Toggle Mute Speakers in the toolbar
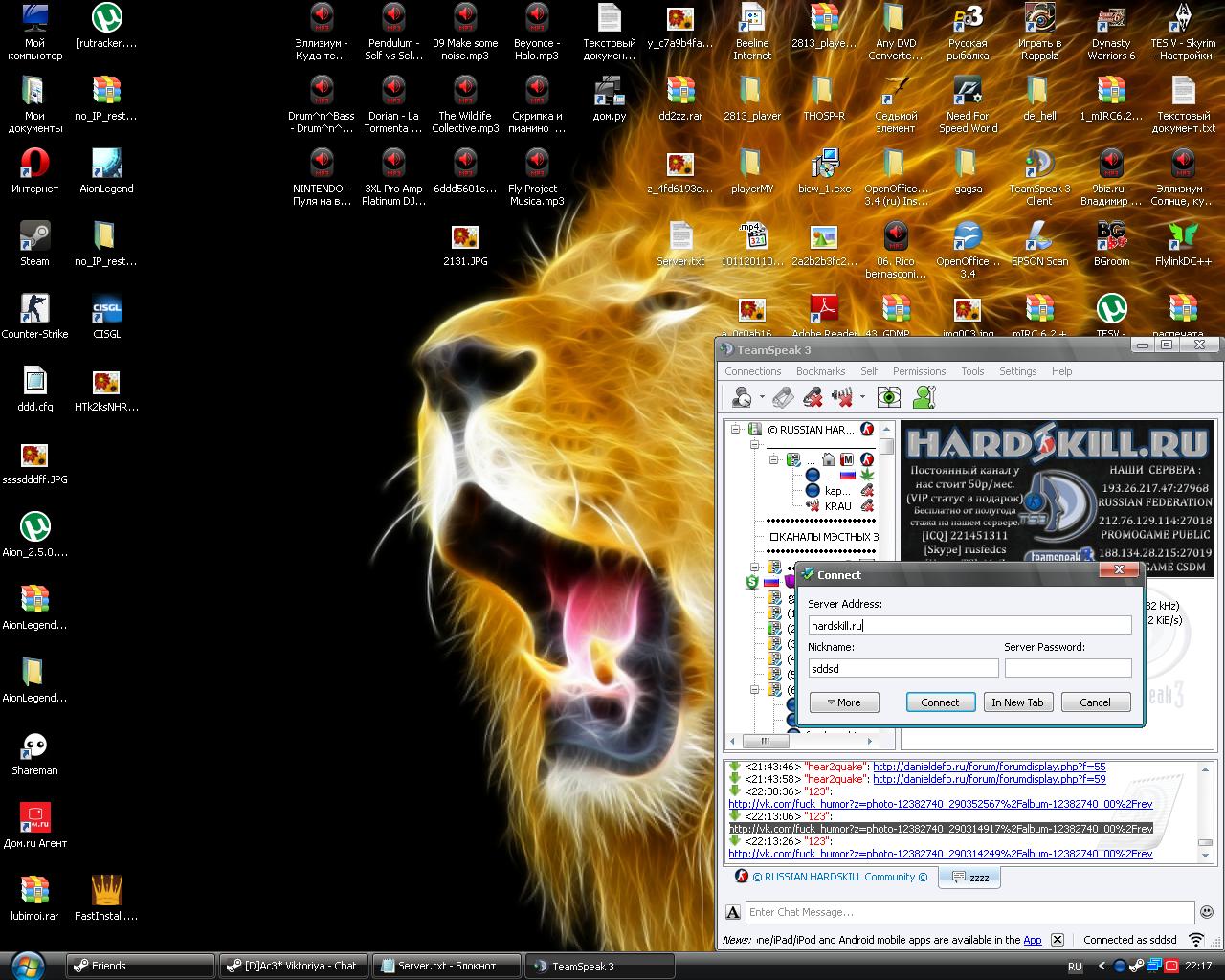Screen dimensions: 1225x980 [842, 396]
